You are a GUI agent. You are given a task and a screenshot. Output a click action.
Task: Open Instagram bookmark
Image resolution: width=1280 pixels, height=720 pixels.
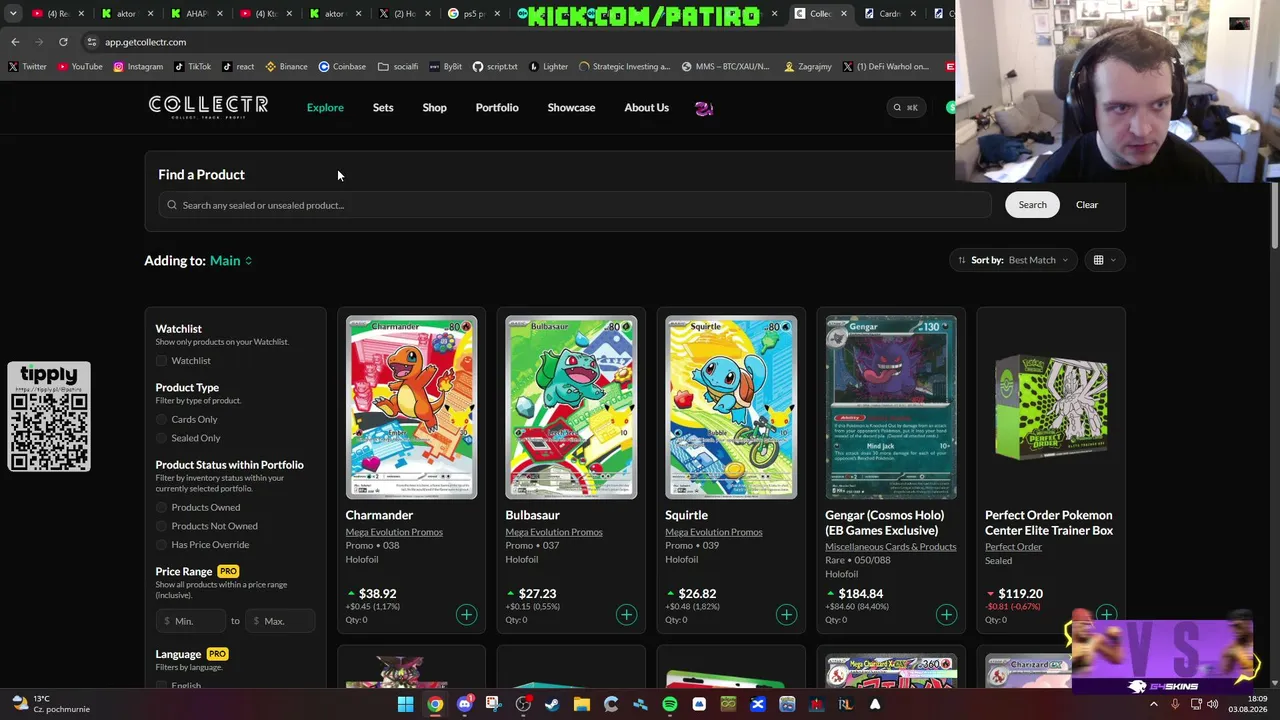[138, 67]
